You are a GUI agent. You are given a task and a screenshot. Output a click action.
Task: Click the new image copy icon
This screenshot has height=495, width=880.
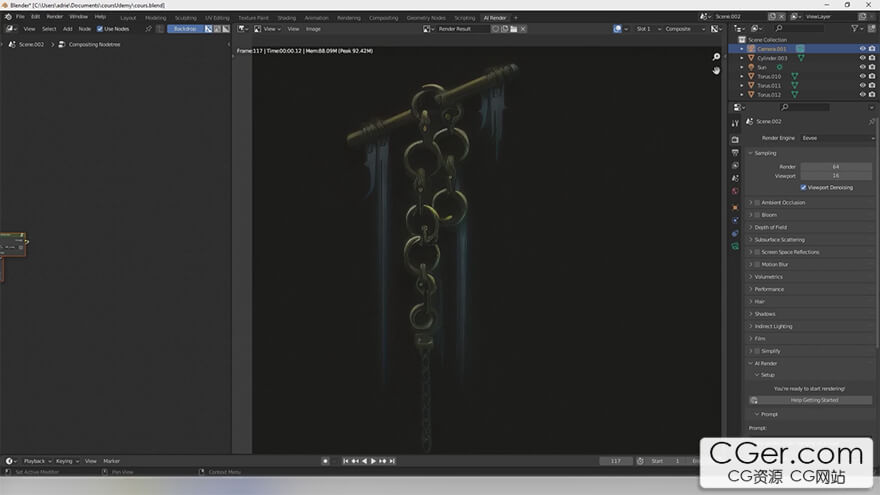(x=505, y=29)
